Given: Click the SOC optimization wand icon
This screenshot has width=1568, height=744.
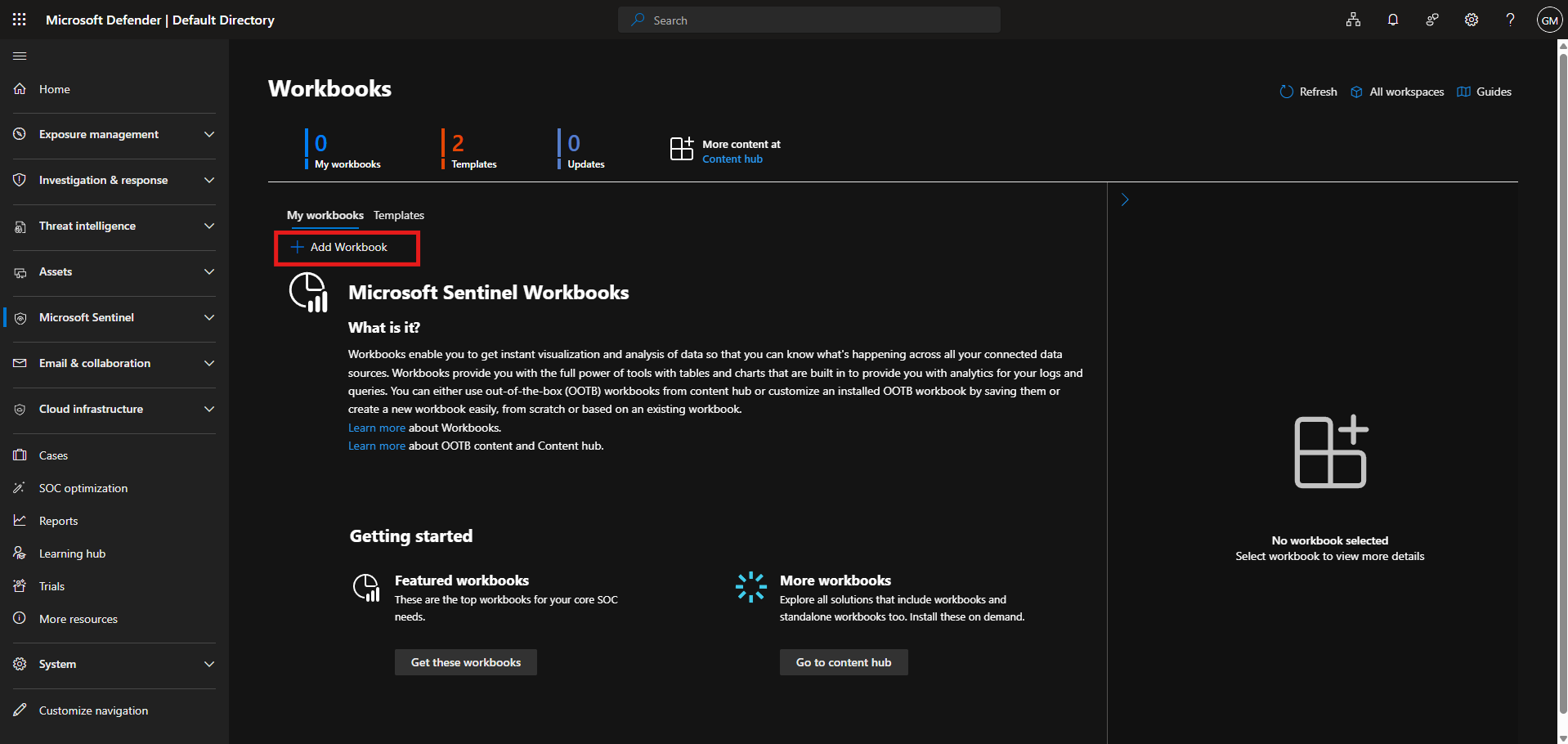Looking at the screenshot, I should coord(20,487).
